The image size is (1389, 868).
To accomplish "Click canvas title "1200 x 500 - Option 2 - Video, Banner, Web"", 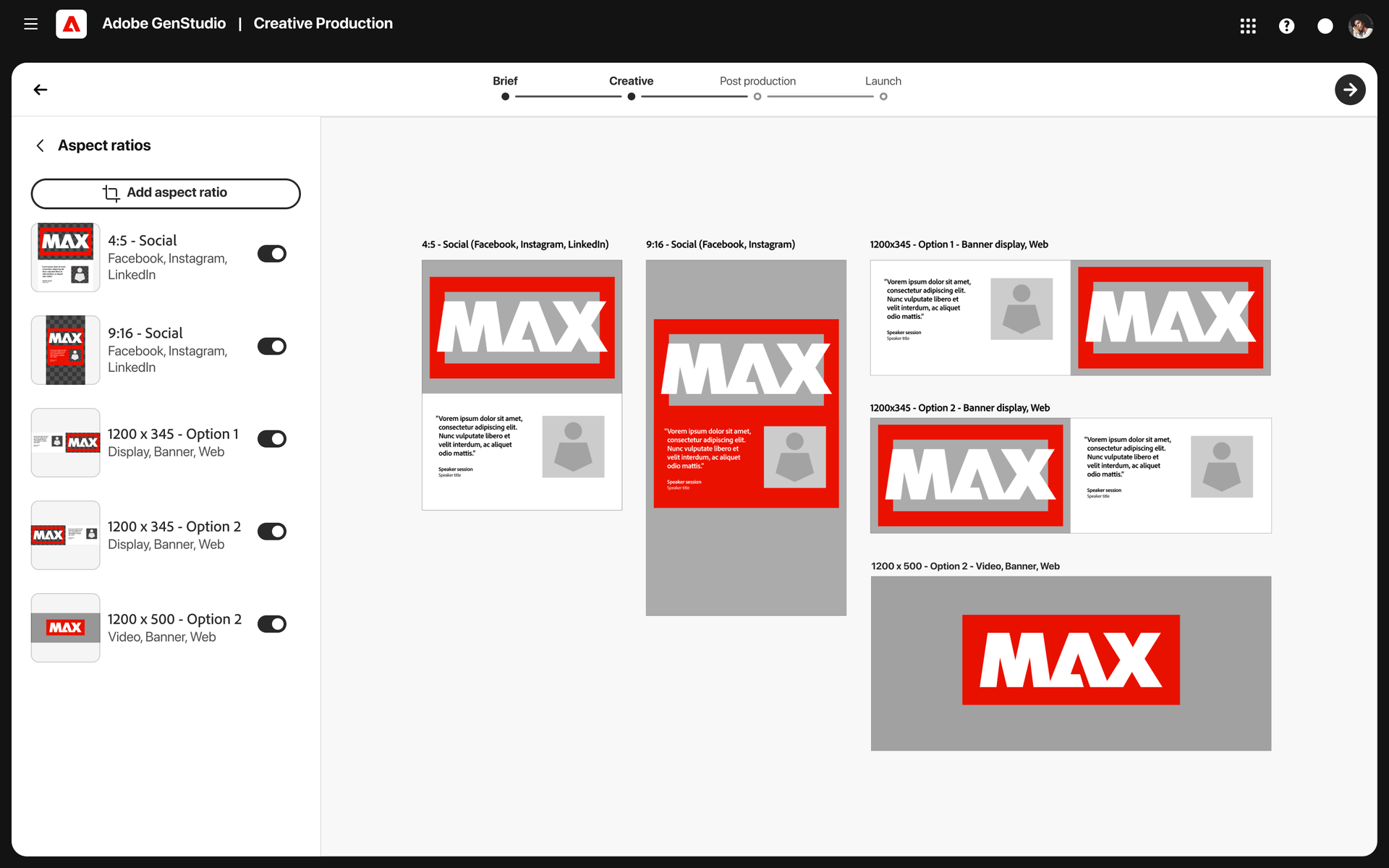I will click(x=966, y=566).
